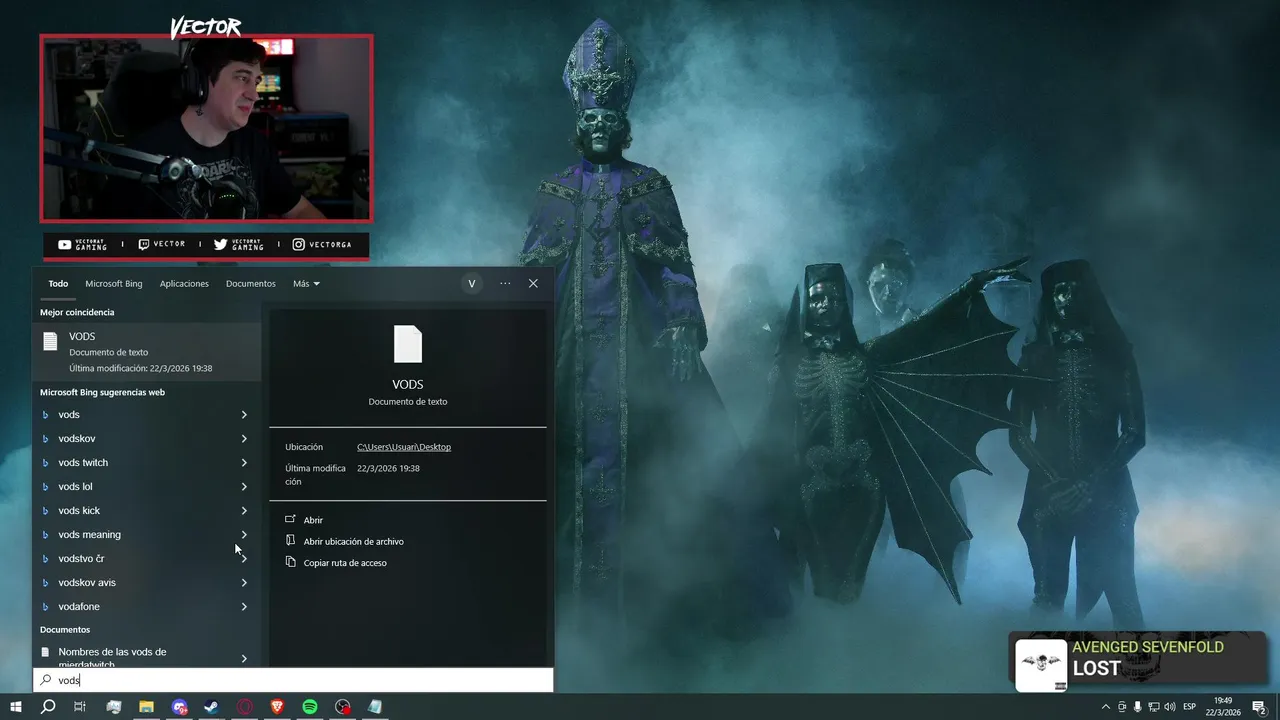Click the taskbar app icon after Task View
The width and height of the screenshot is (1280, 720).
pos(113,707)
